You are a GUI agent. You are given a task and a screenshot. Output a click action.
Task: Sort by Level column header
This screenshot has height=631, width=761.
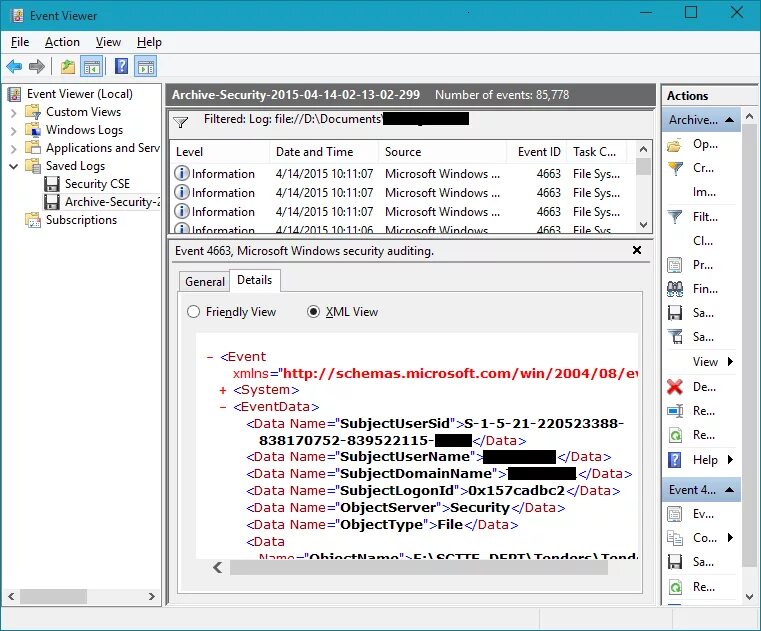pyautogui.click(x=219, y=152)
